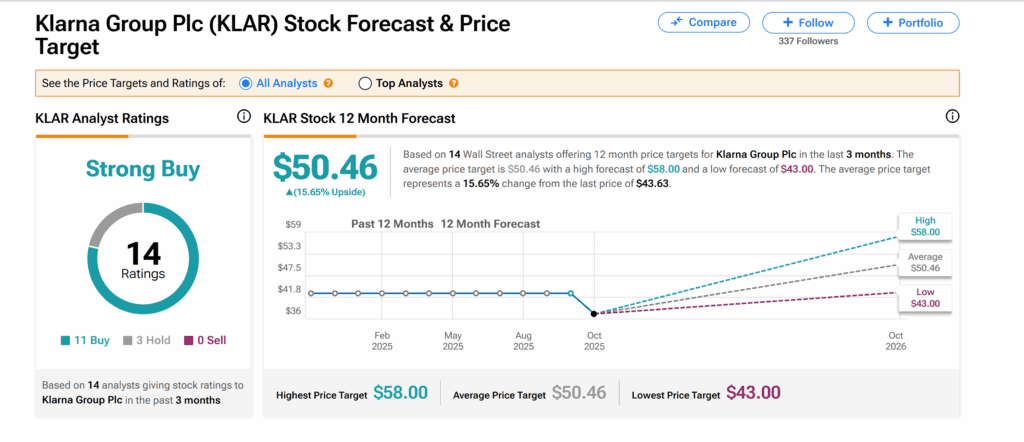Click the Low $43.00 forecast label
This screenshot has width=1024, height=442.
[x=925, y=298]
